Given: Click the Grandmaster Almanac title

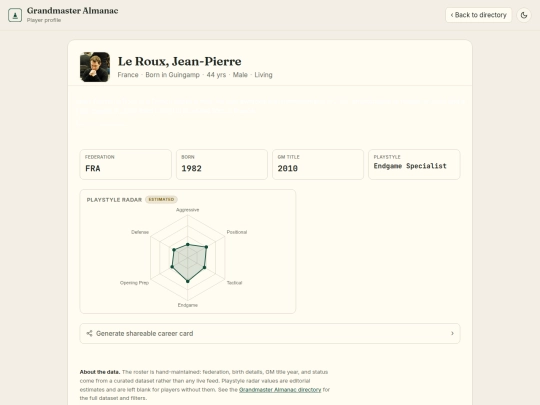Looking at the screenshot, I should [73, 11].
